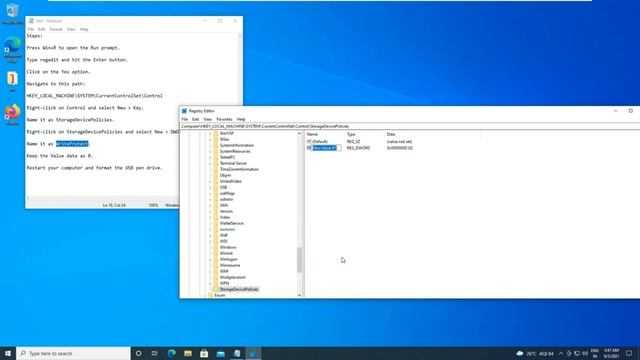Viewport: 640px width, 360px height.
Task: Click the taskbar clock and date
Action: click(611, 353)
